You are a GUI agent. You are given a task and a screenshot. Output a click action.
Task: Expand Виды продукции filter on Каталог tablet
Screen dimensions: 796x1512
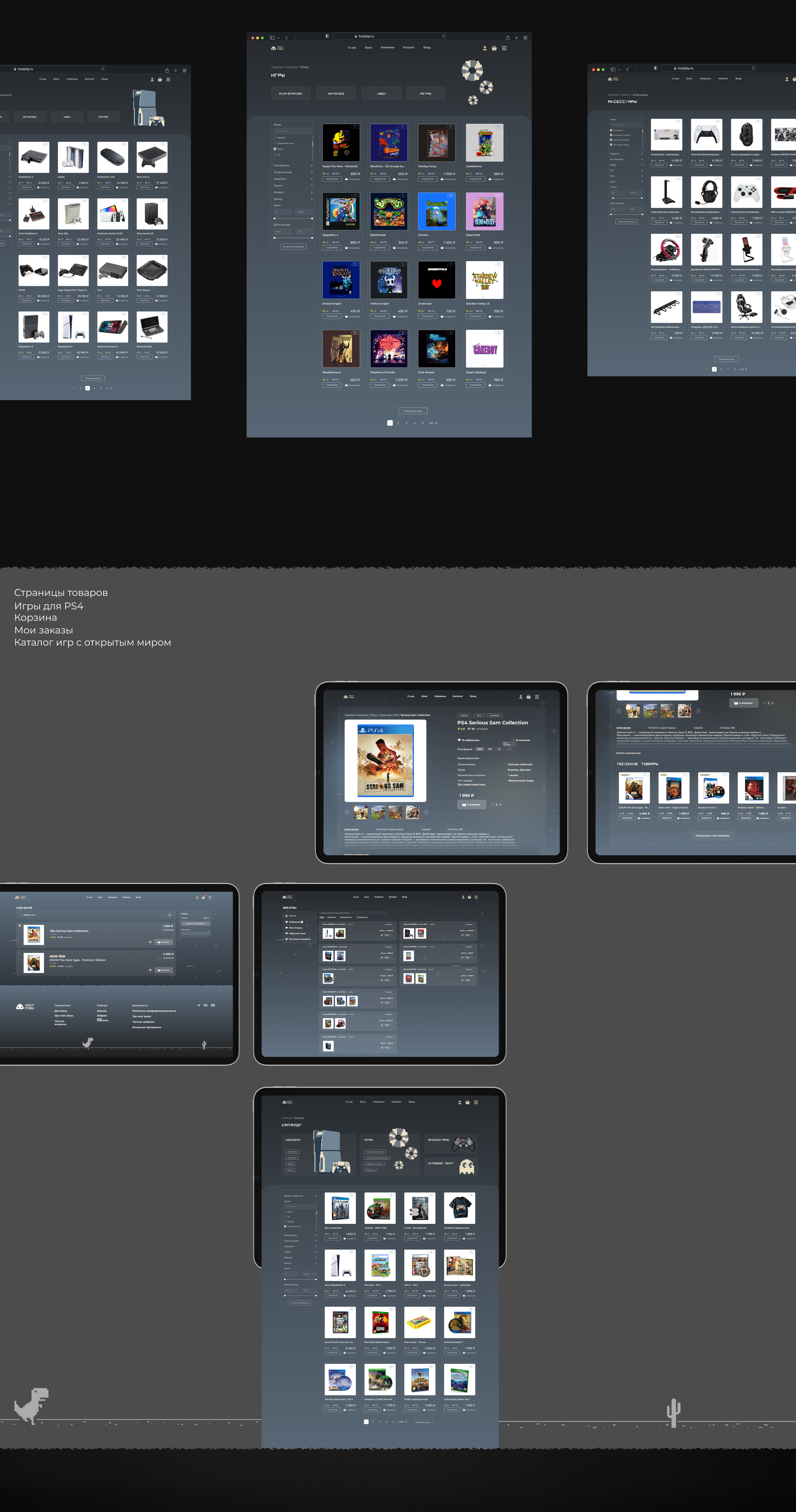pyautogui.click(x=316, y=1196)
